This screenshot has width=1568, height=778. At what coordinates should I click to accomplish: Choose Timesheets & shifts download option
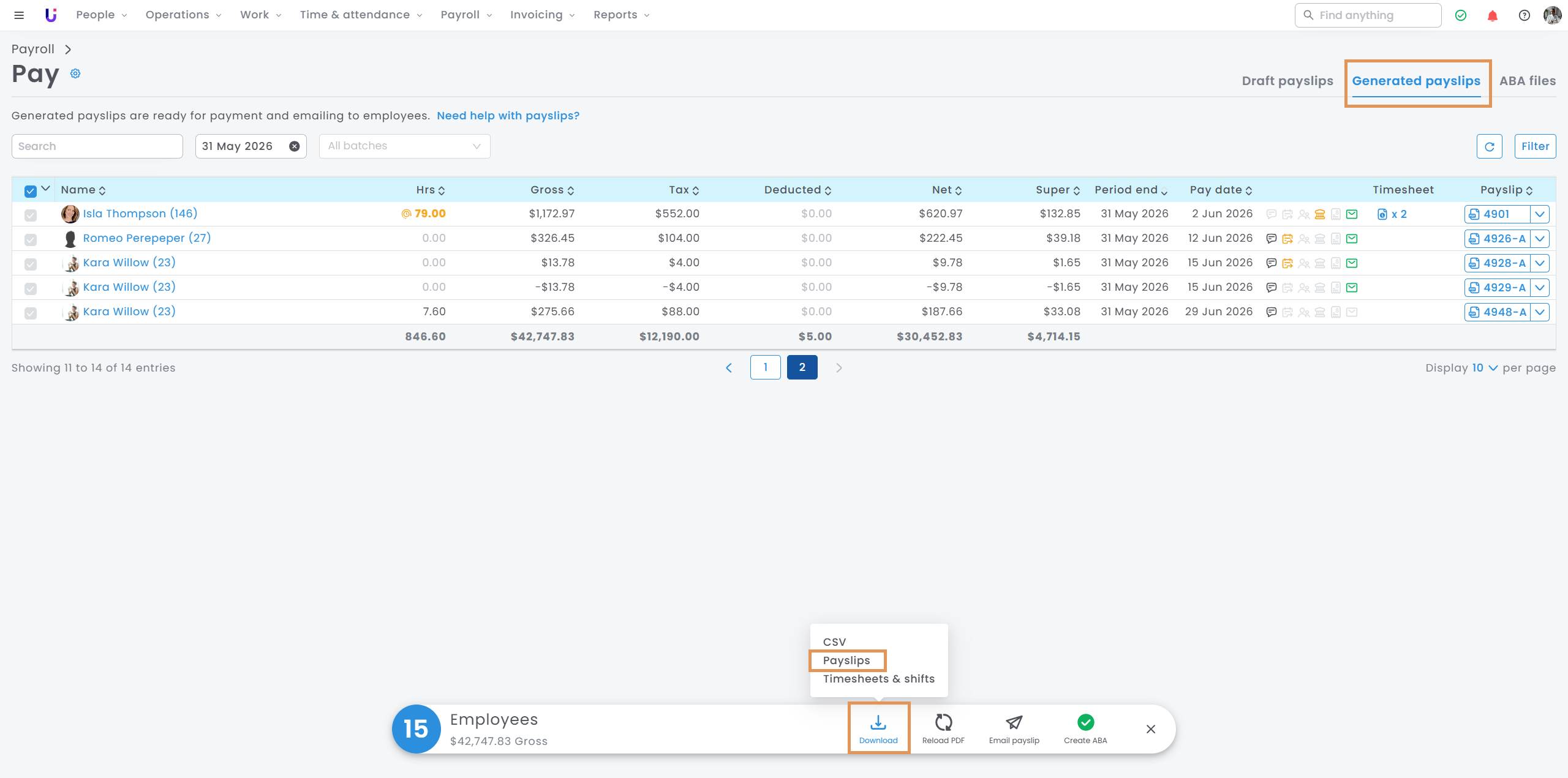pyautogui.click(x=879, y=679)
